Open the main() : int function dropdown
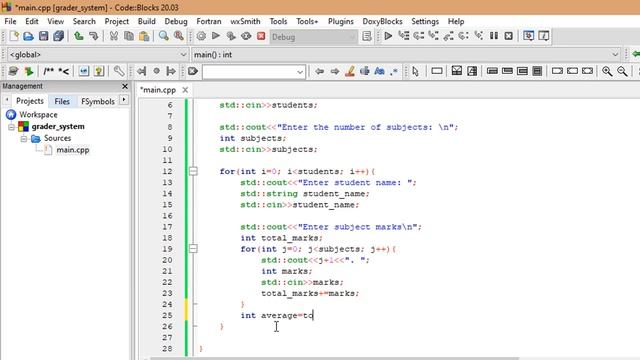The height and width of the screenshot is (360, 640). click(406, 54)
